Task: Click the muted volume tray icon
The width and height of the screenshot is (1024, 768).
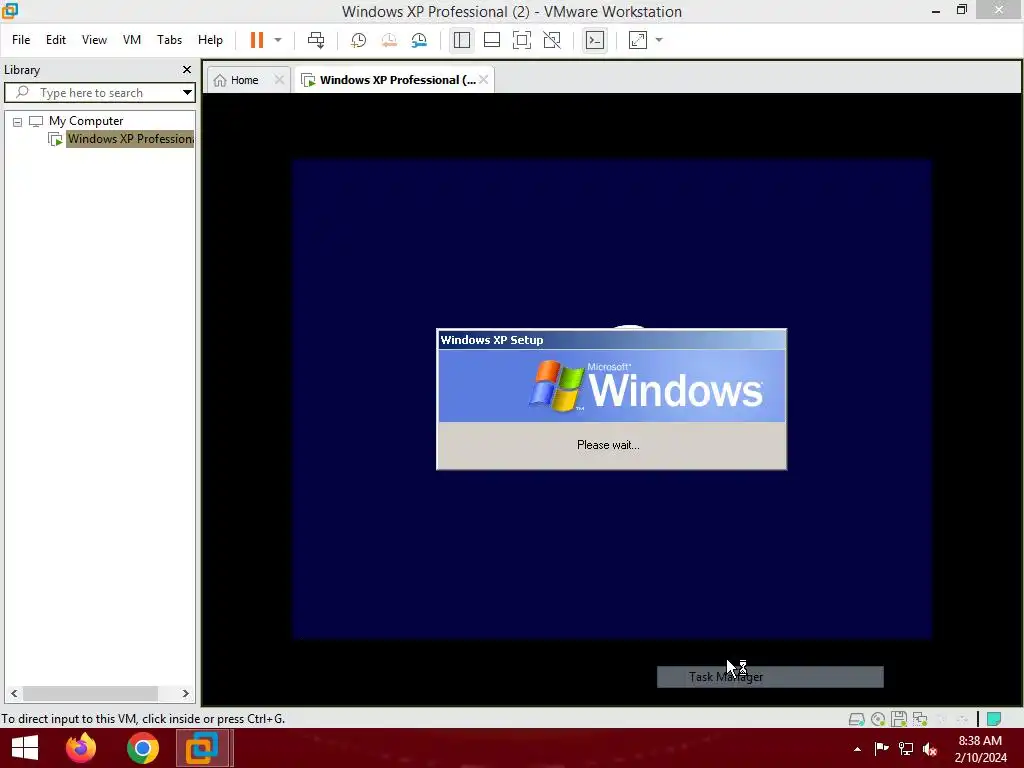Action: [x=930, y=749]
